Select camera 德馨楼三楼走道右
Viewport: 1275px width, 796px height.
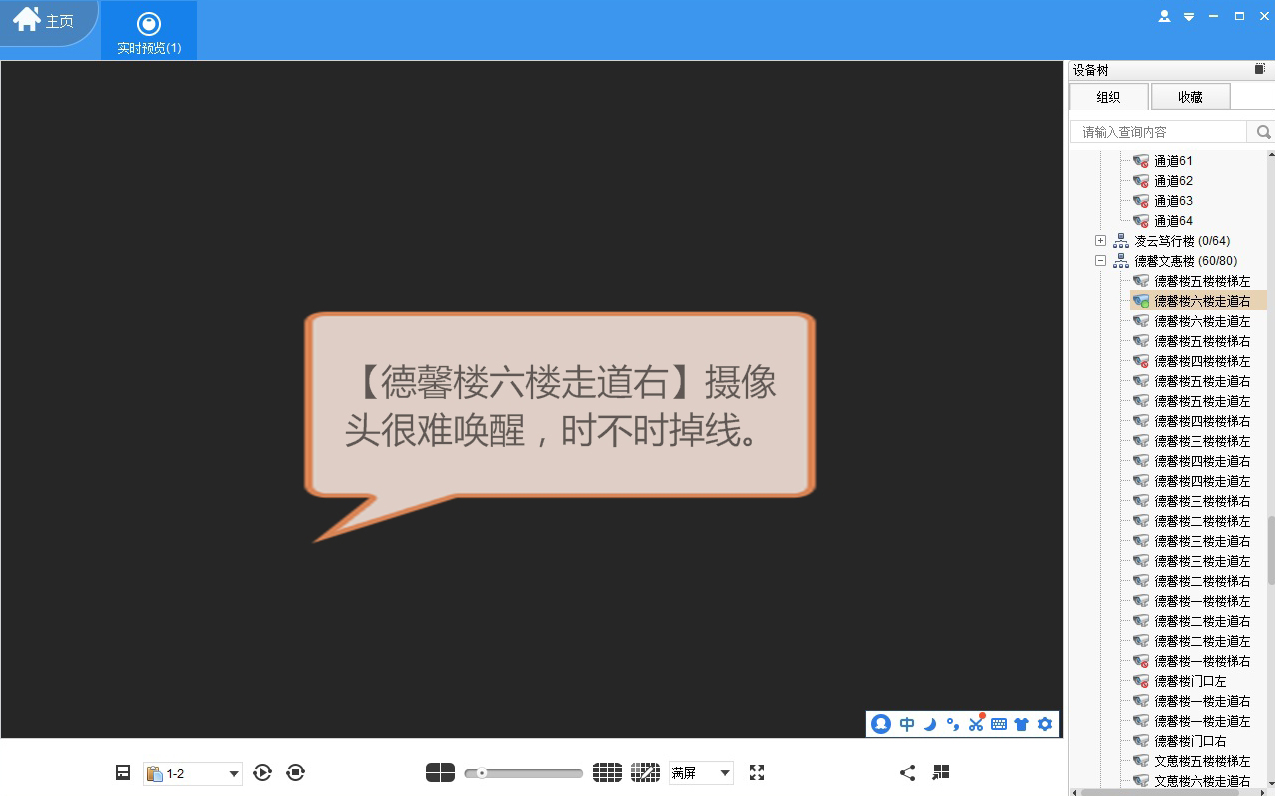click(x=1202, y=541)
